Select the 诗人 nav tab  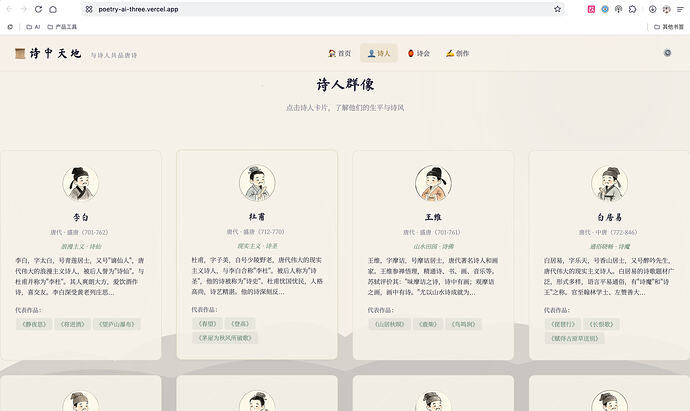click(379, 53)
